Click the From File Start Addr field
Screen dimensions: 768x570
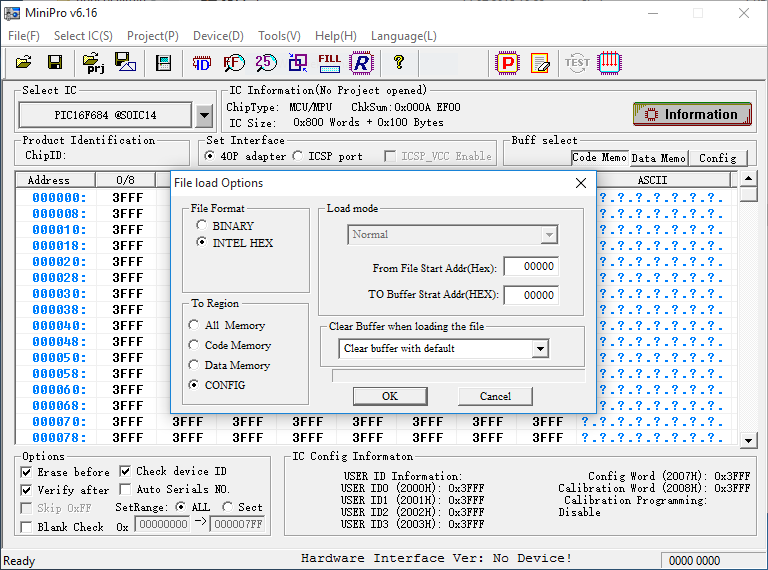click(x=530, y=267)
